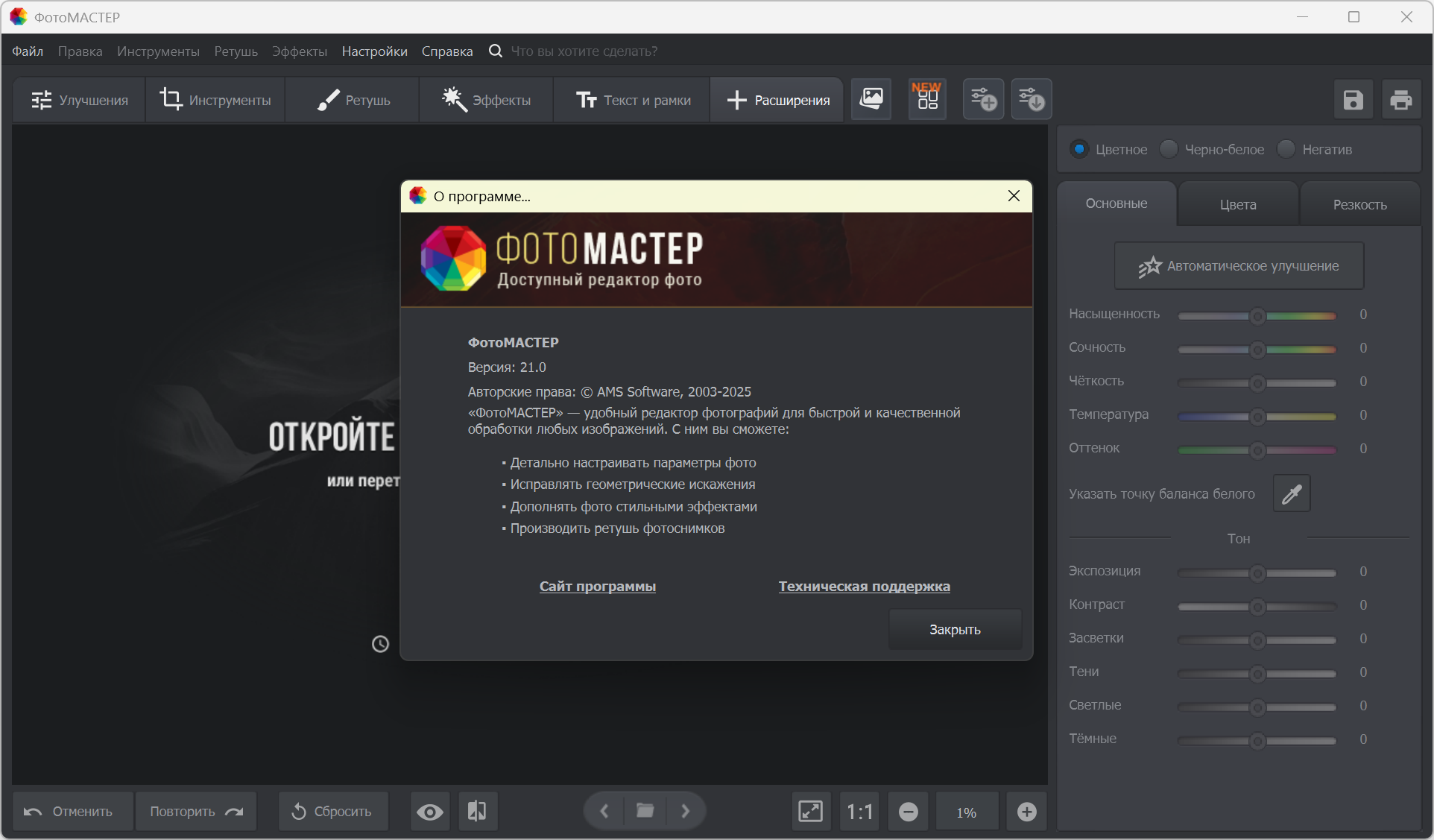The width and height of the screenshot is (1434, 840).
Task: Click the Версия: 21.0 text
Action: click(507, 367)
